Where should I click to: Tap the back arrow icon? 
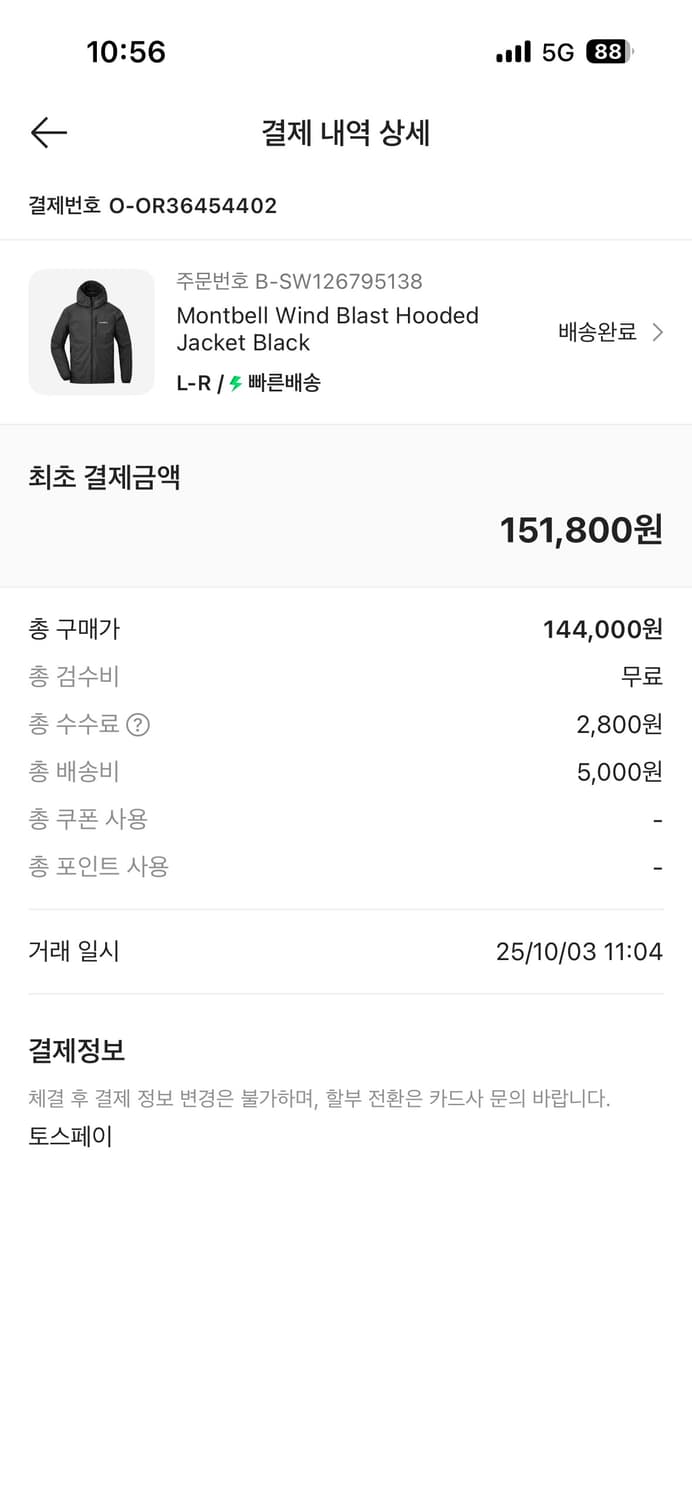coord(48,132)
